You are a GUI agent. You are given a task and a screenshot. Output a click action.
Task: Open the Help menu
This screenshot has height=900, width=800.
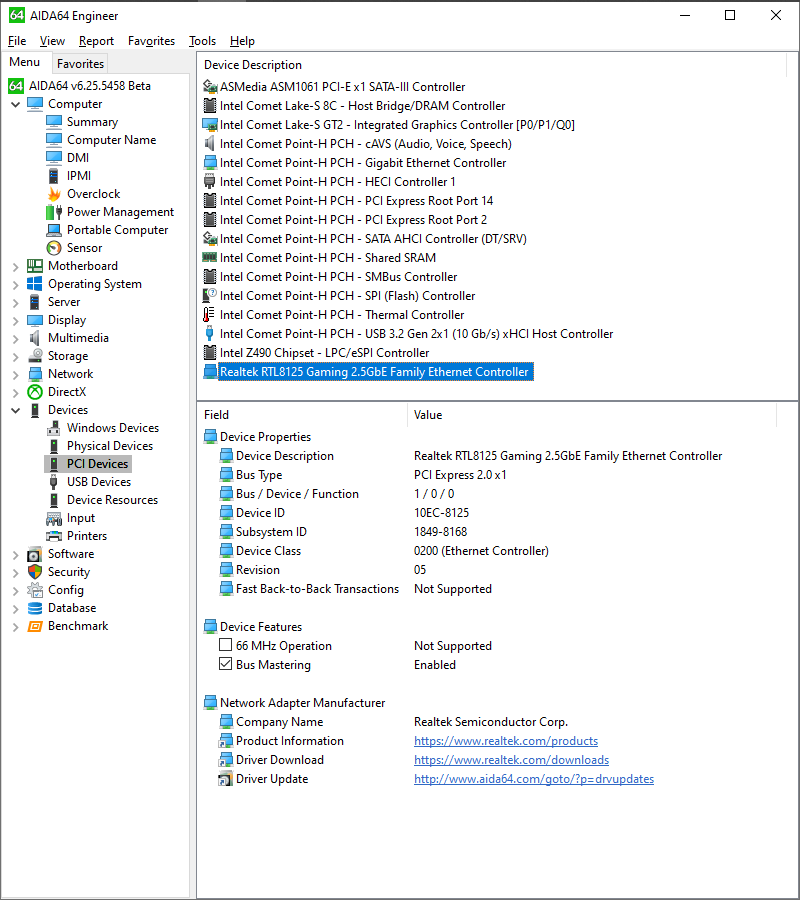point(242,41)
